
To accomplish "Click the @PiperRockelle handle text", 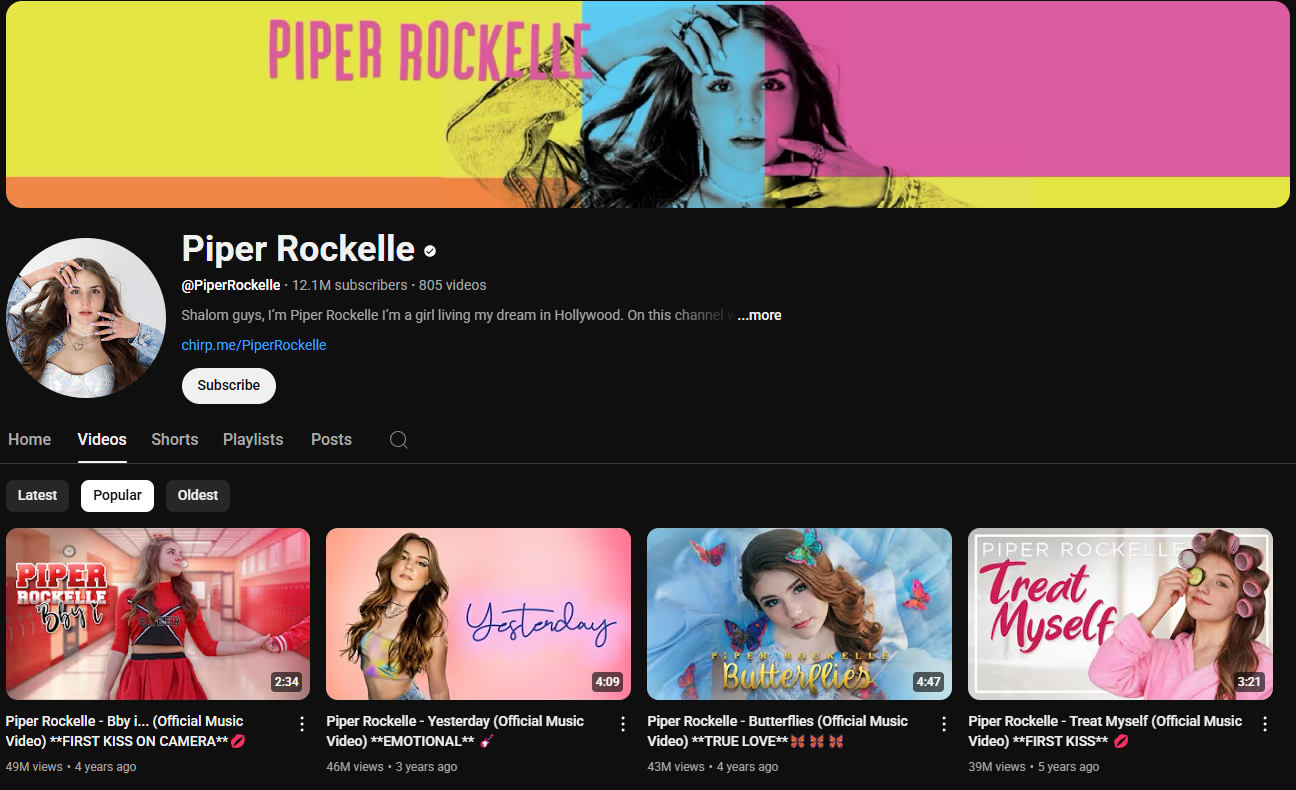I will pos(231,285).
